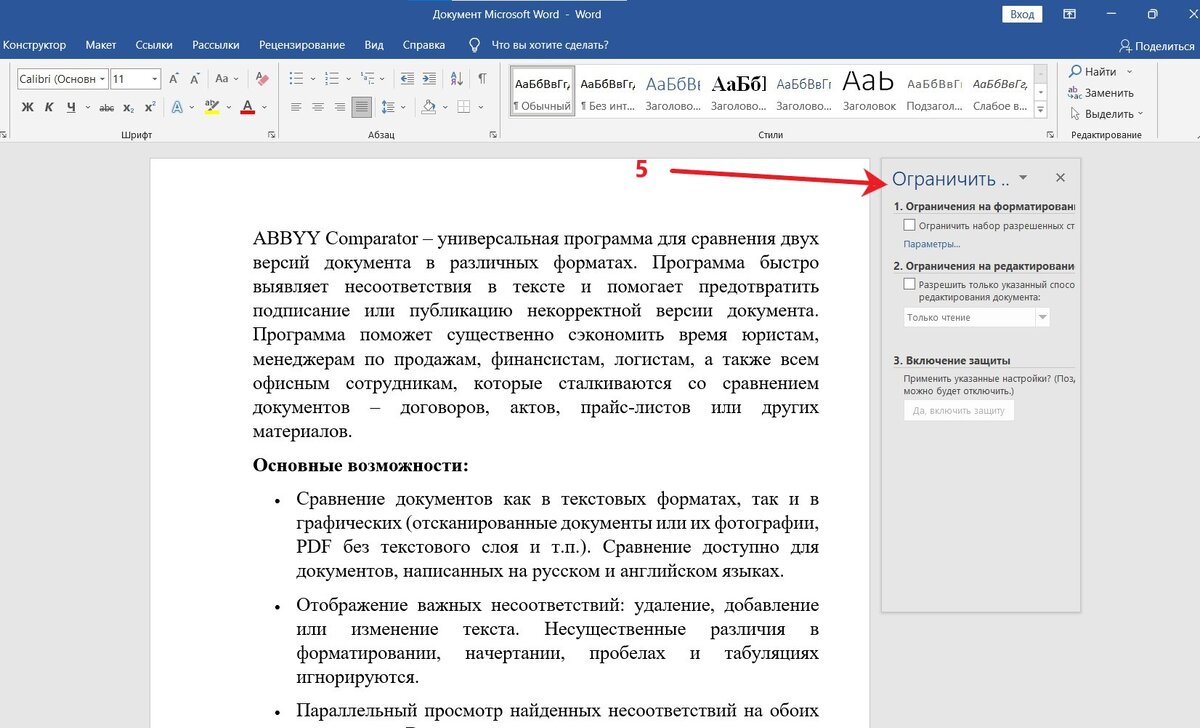Show paragraph marks with the ¶ icon
The width and height of the screenshot is (1200, 728).
click(x=482, y=78)
